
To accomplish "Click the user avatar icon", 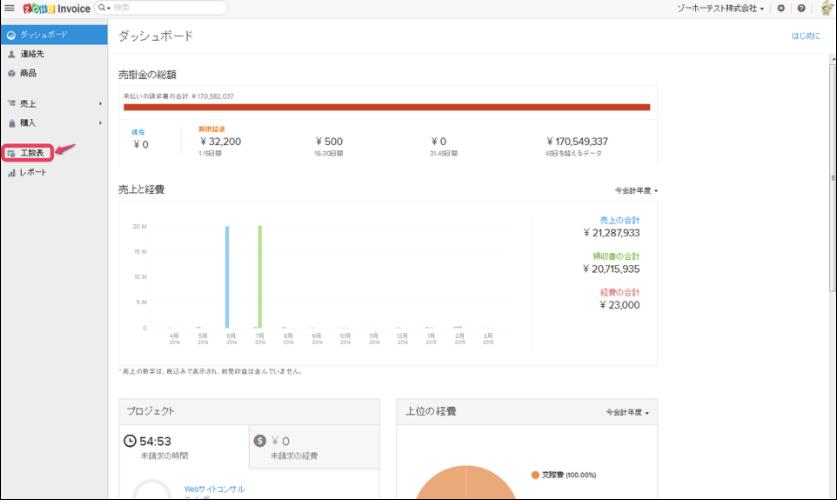I will pyautogui.click(x=827, y=8).
